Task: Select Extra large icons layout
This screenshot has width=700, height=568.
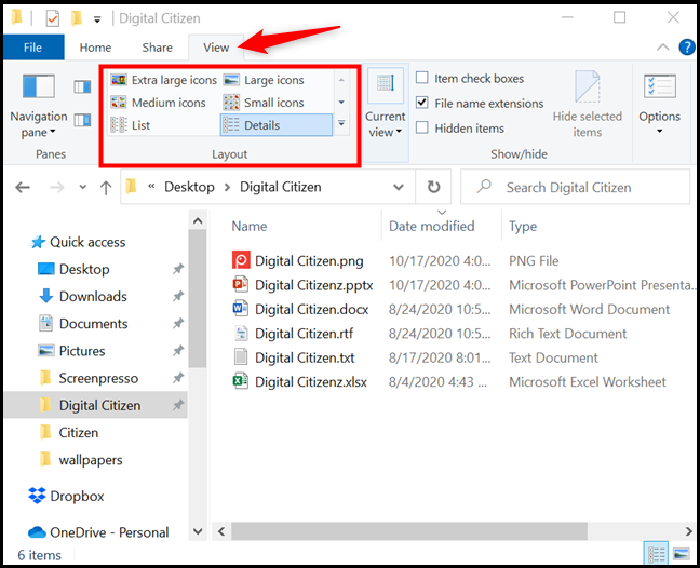Action: (x=163, y=80)
